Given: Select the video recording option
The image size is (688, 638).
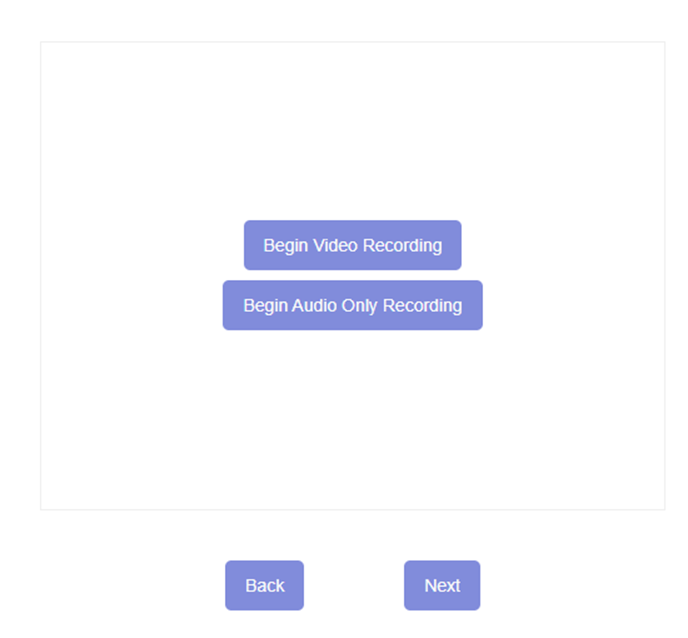Looking at the screenshot, I should (352, 245).
